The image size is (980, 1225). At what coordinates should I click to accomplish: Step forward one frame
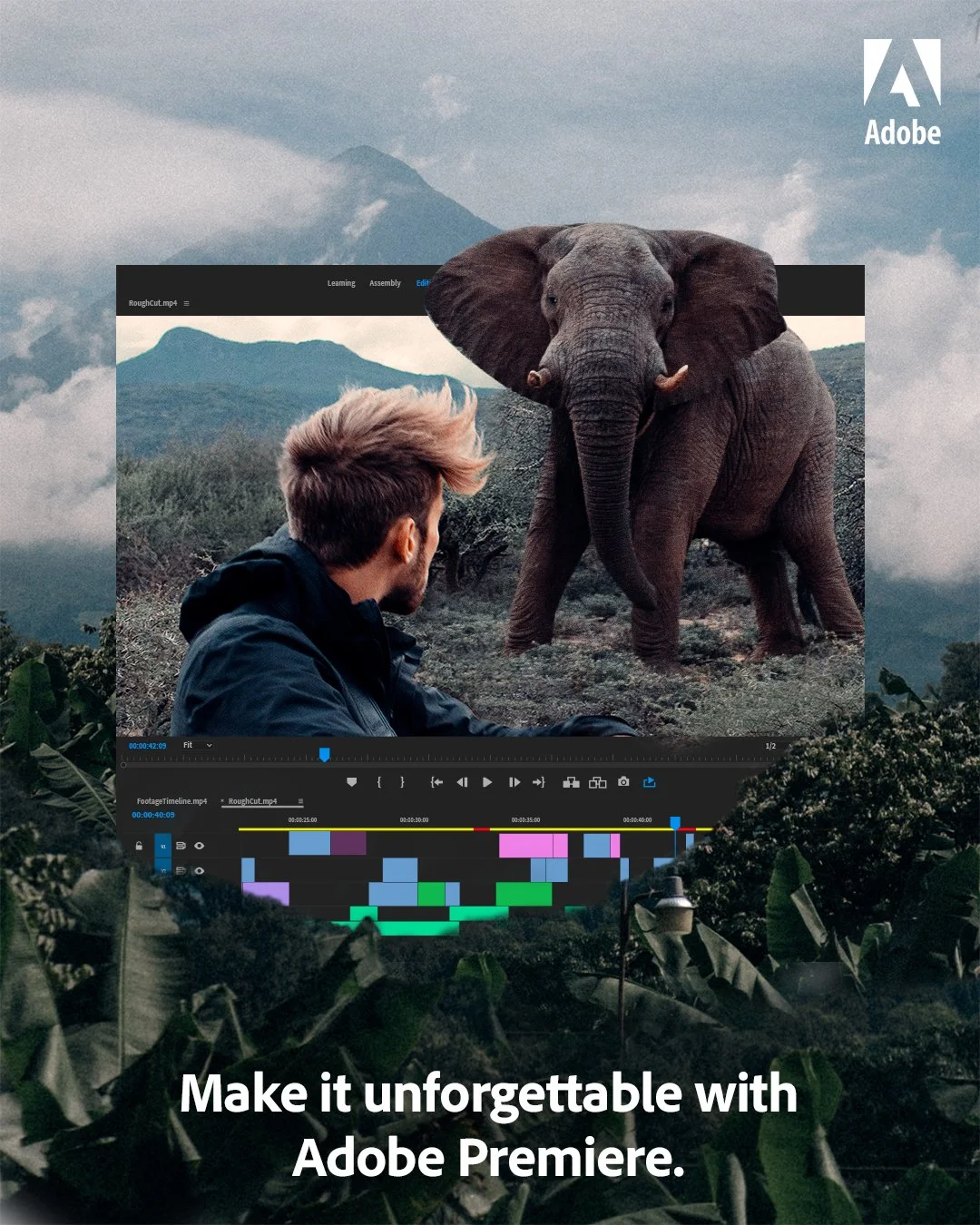[x=514, y=782]
